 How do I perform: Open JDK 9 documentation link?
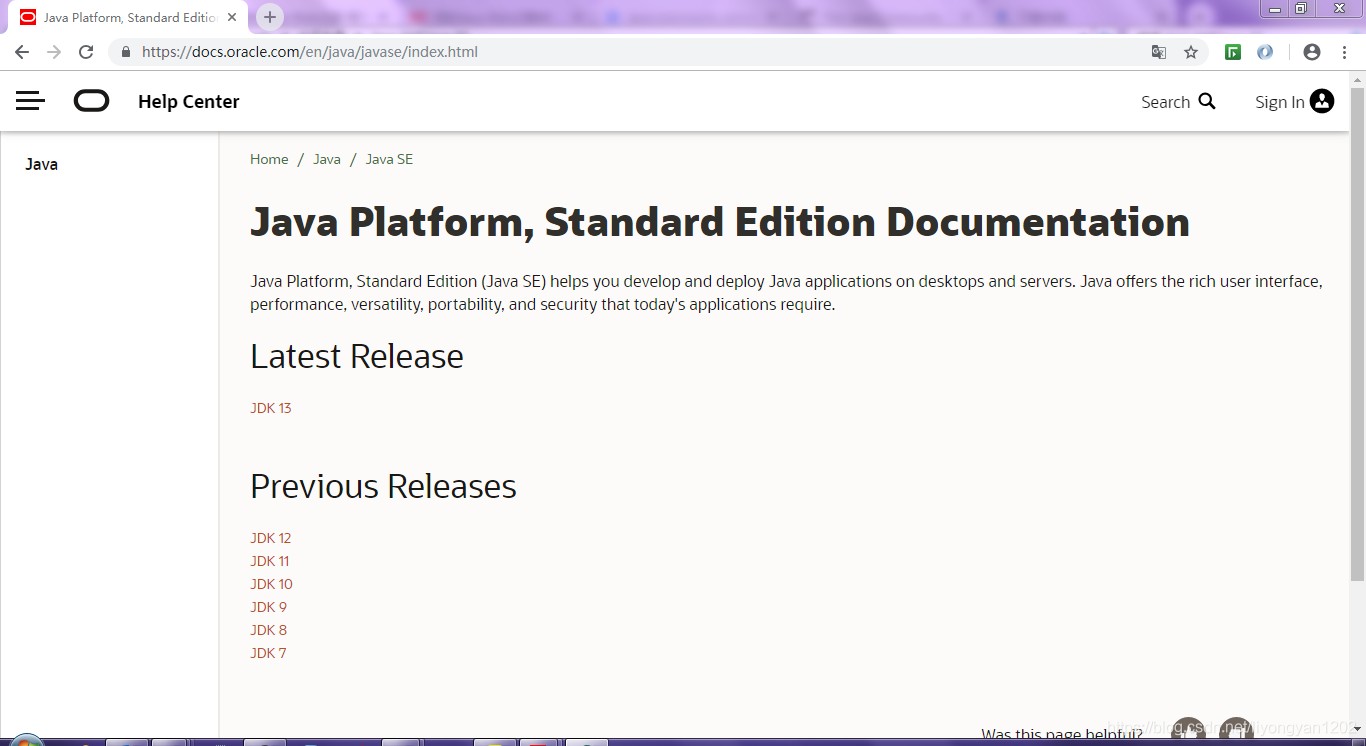coord(269,607)
